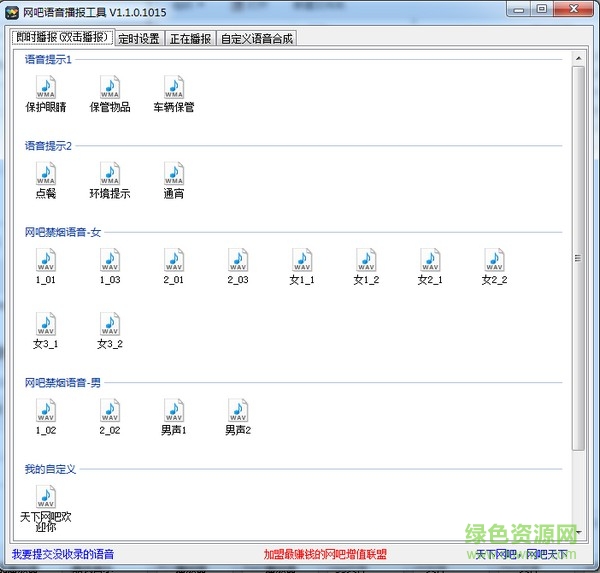600x573 pixels.
Task: Click the app icon in the title bar
Action: (12, 13)
